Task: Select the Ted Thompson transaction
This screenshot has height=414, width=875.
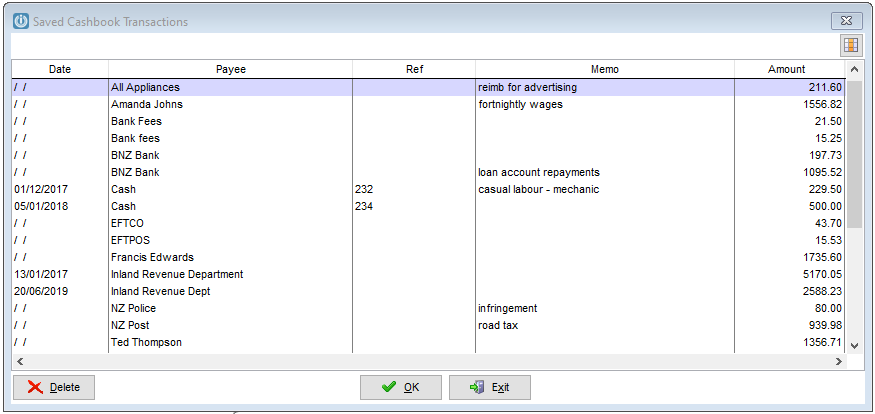Action: (x=429, y=342)
